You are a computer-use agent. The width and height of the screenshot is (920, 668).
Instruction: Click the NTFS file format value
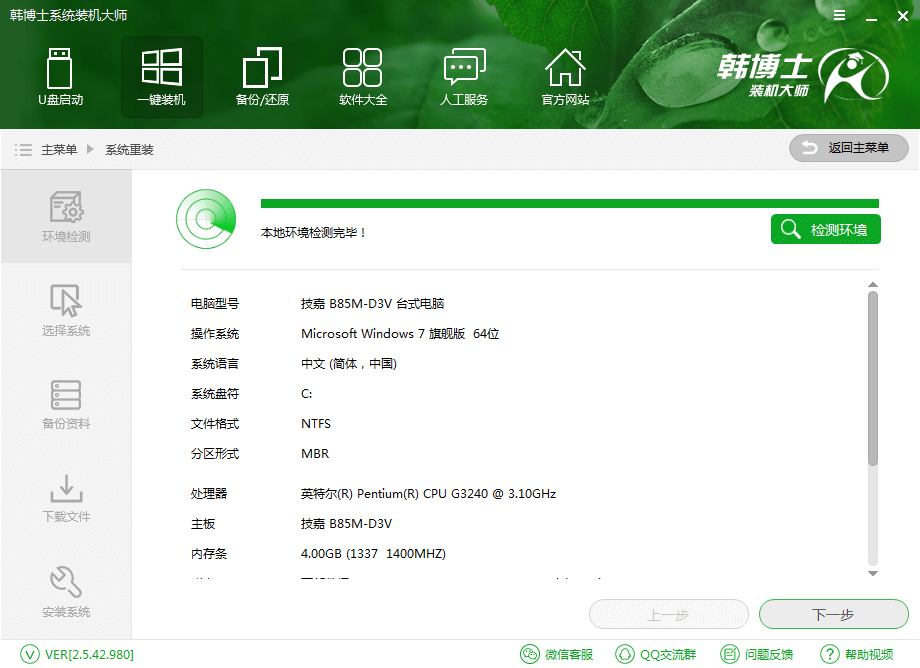pyautogui.click(x=316, y=423)
